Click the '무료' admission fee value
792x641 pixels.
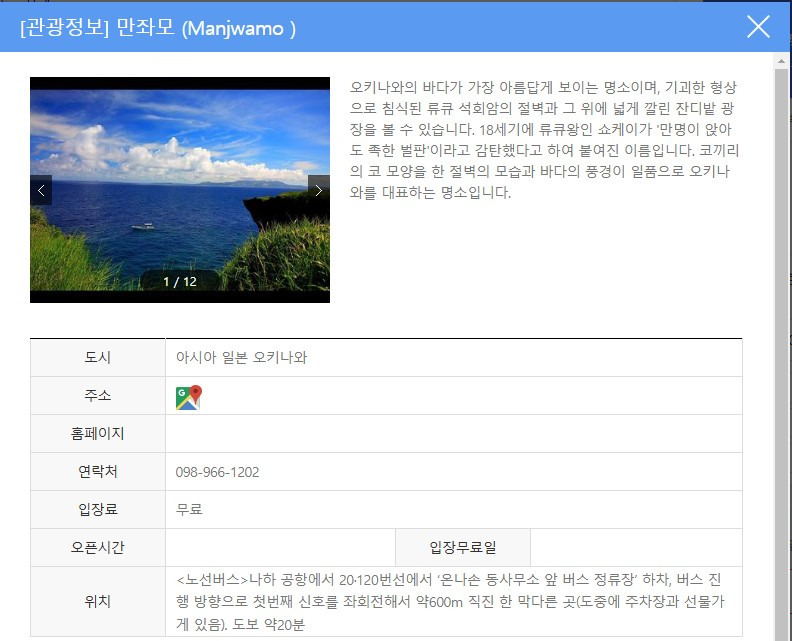point(189,509)
